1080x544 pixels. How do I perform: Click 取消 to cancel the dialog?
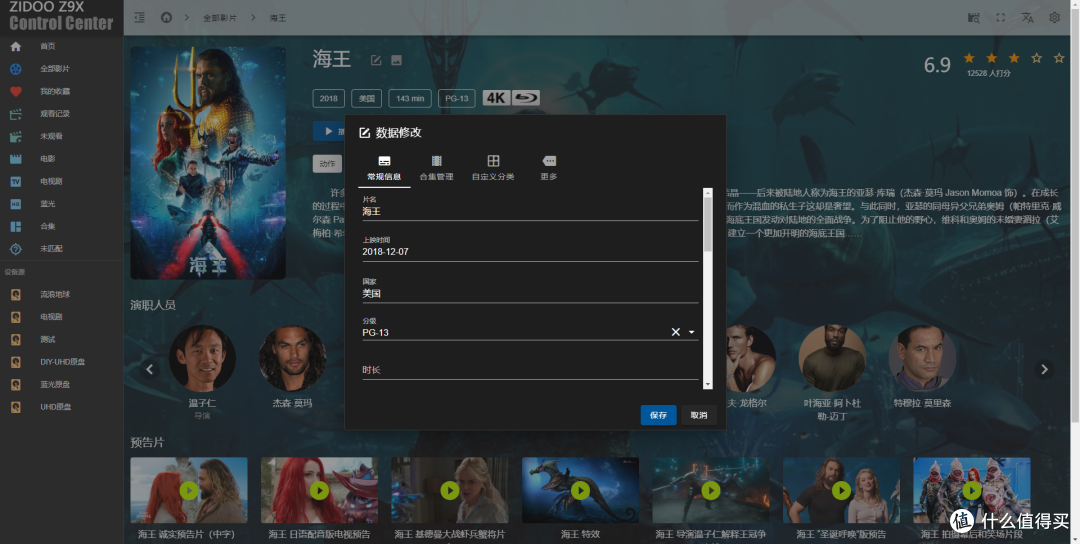(699, 415)
